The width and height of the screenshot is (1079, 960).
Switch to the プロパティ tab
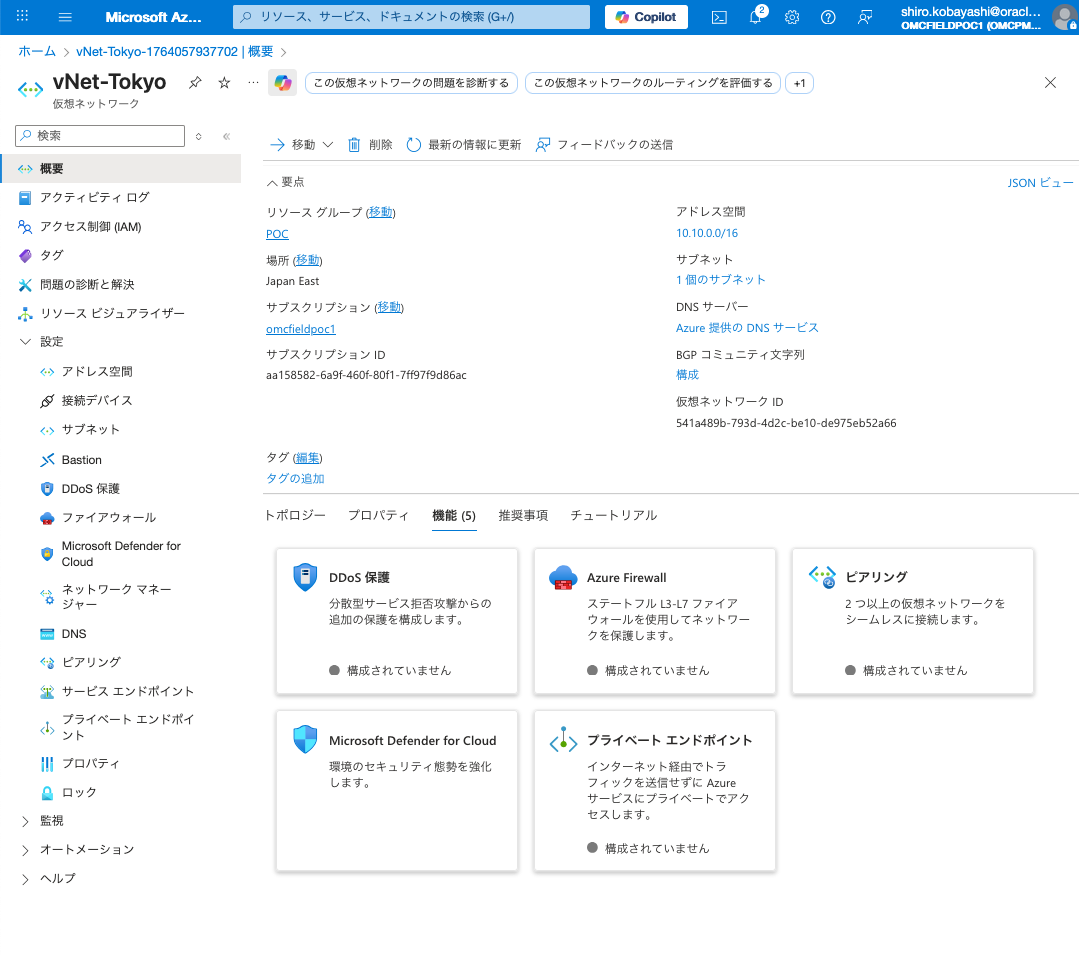tap(378, 515)
